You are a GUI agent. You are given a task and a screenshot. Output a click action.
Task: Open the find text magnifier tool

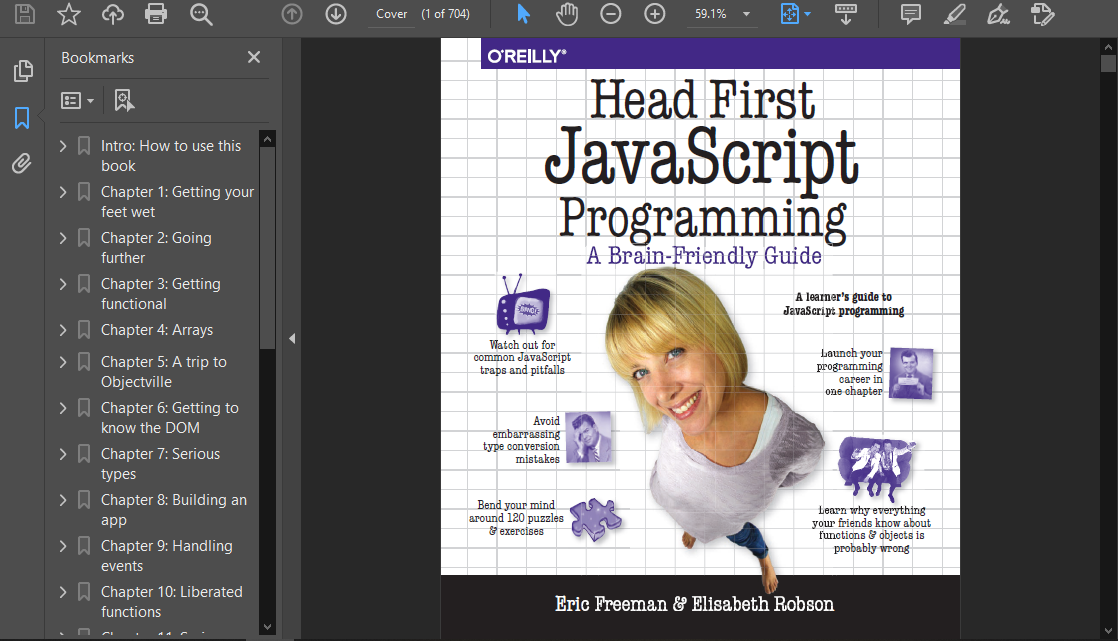[201, 14]
